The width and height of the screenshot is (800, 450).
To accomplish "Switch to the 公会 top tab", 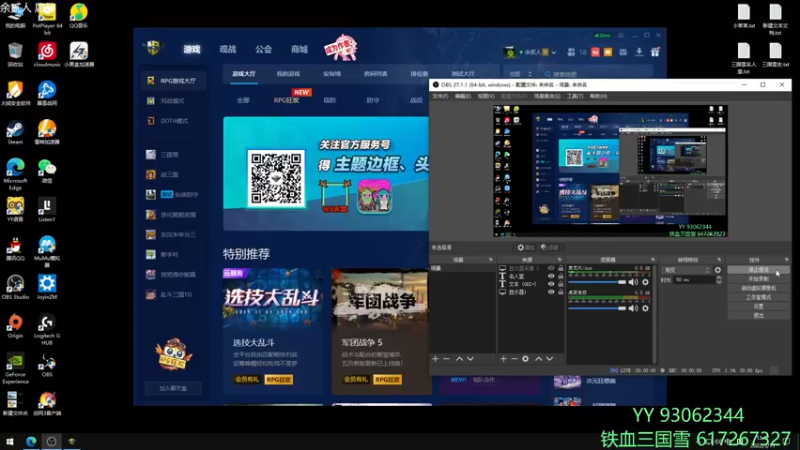I will (263, 49).
